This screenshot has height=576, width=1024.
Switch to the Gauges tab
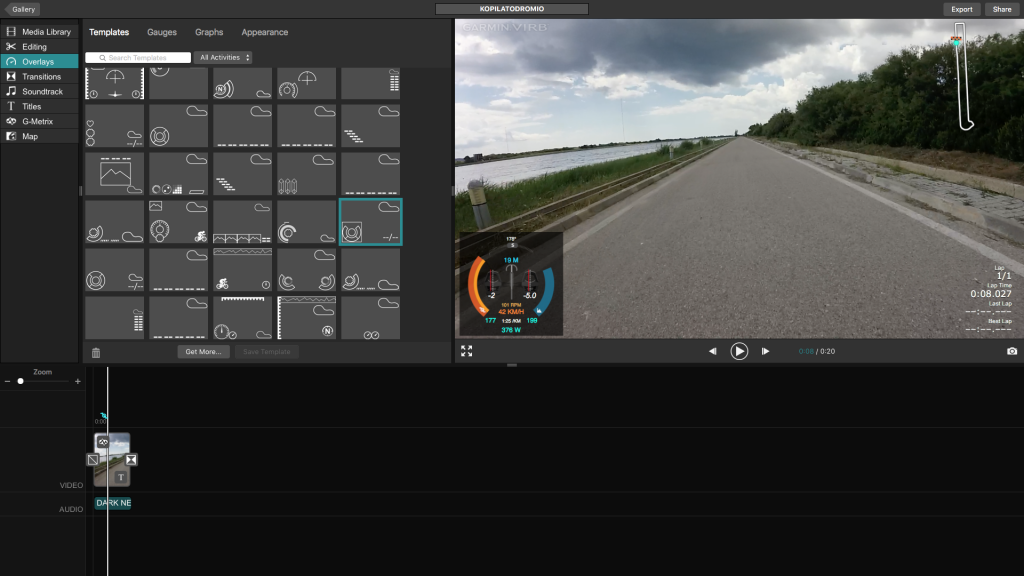[x=162, y=32]
